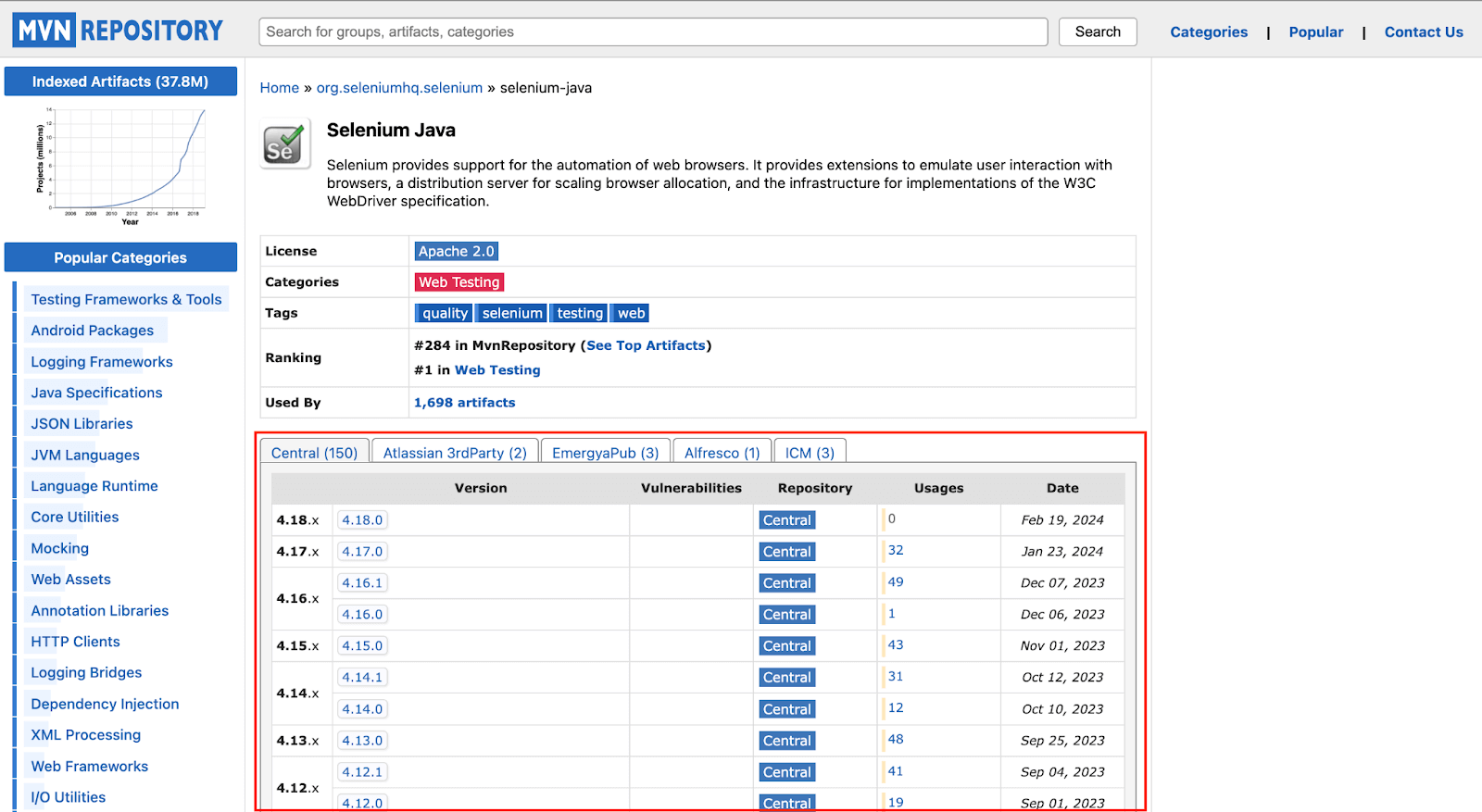Open usages count 32 for 4.17.0

click(x=896, y=550)
